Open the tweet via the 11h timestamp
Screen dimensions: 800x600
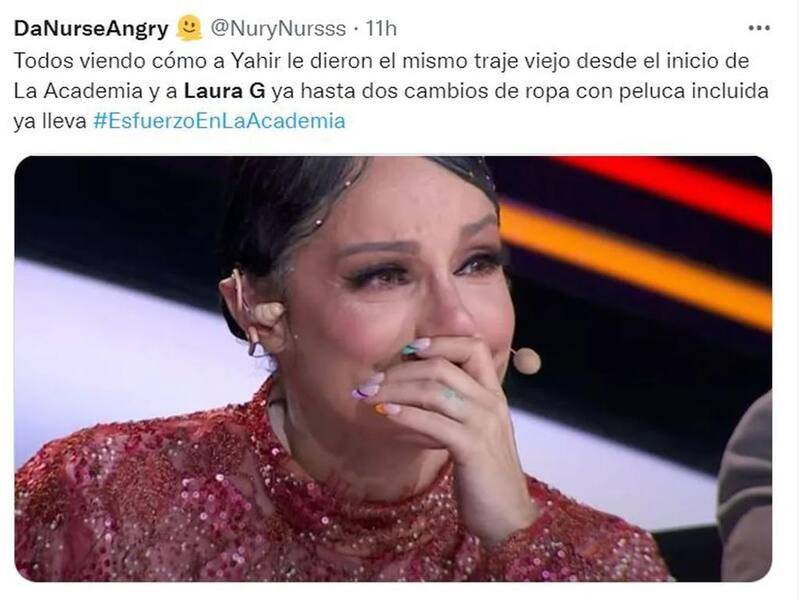[381, 29]
